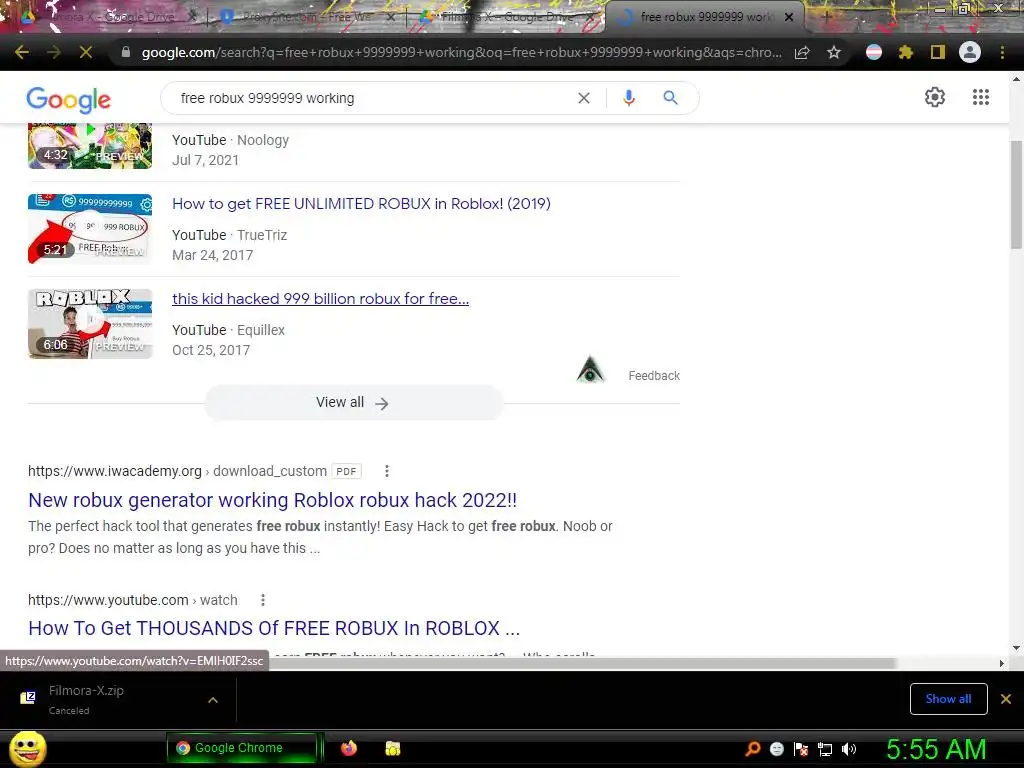
Task: Bookmark this page with the star icon
Action: tap(834, 52)
